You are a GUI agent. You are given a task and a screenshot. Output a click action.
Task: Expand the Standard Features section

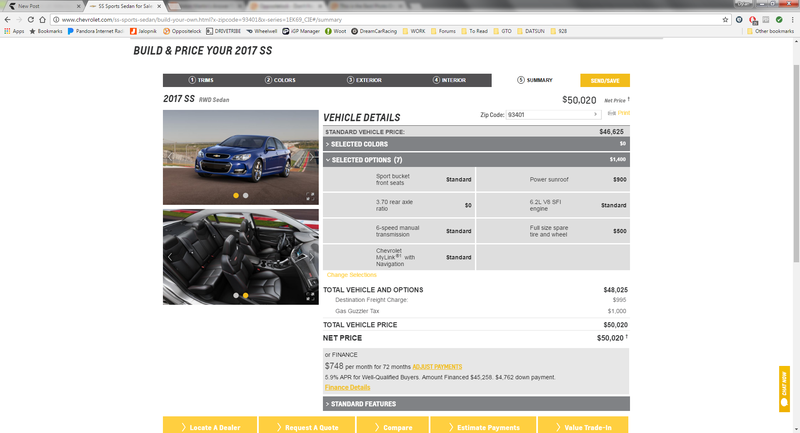(x=476, y=404)
